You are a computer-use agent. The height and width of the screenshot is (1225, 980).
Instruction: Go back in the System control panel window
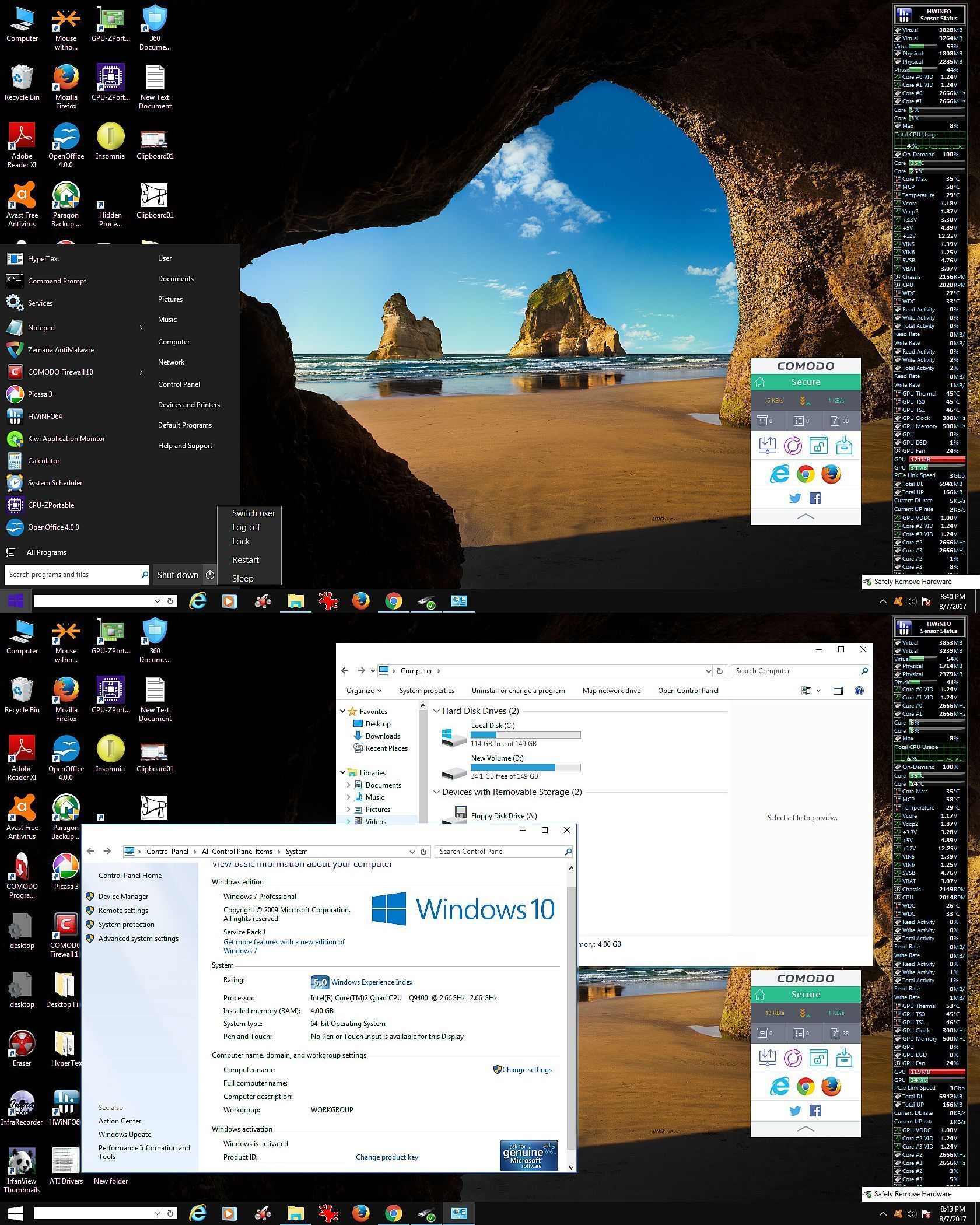90,852
